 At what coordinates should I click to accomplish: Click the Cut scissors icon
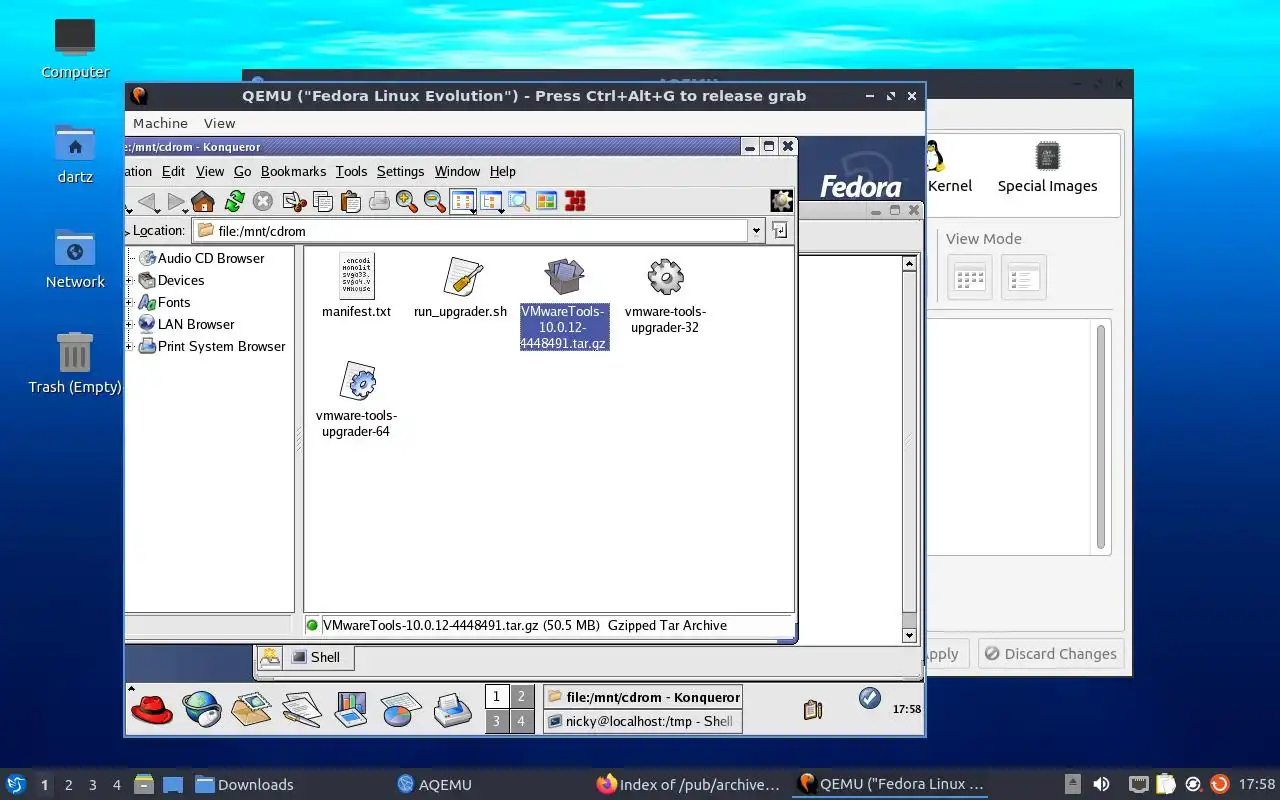point(294,202)
